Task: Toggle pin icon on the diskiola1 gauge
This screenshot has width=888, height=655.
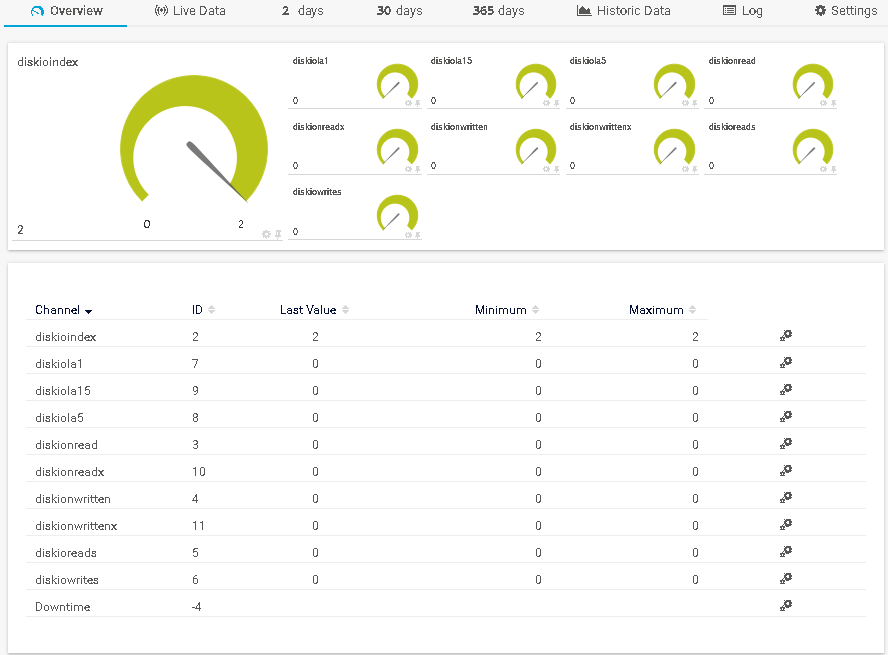Action: click(x=417, y=102)
